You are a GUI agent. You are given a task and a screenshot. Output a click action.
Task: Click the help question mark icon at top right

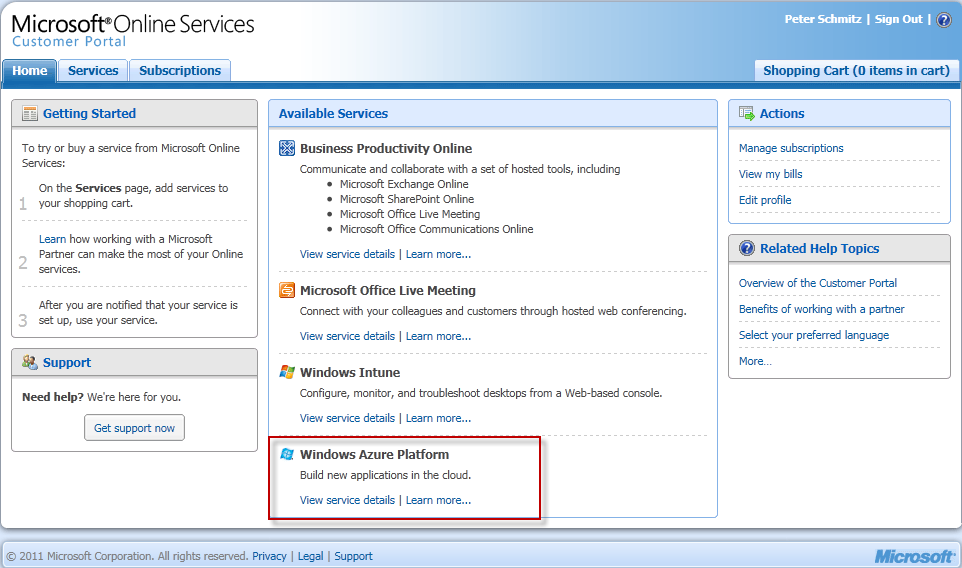(944, 20)
